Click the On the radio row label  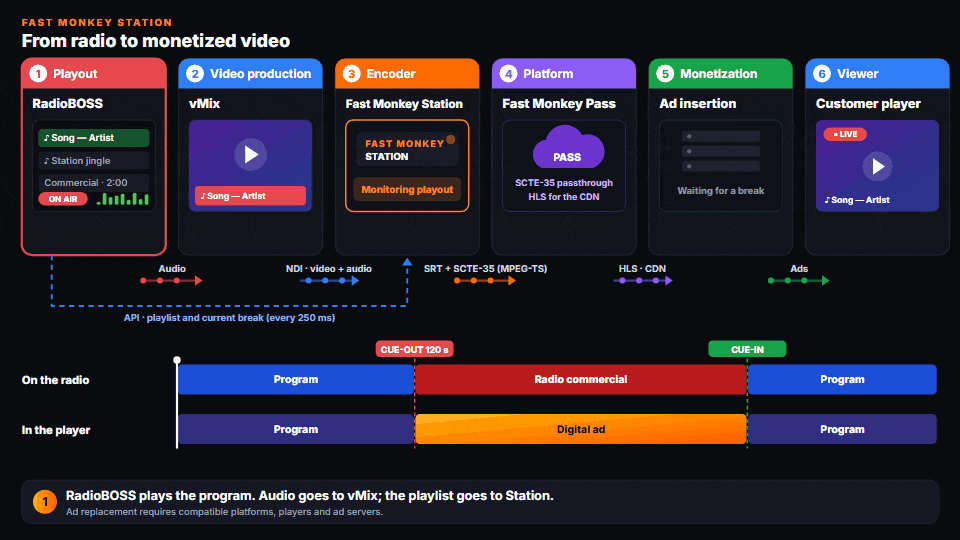[56, 380]
